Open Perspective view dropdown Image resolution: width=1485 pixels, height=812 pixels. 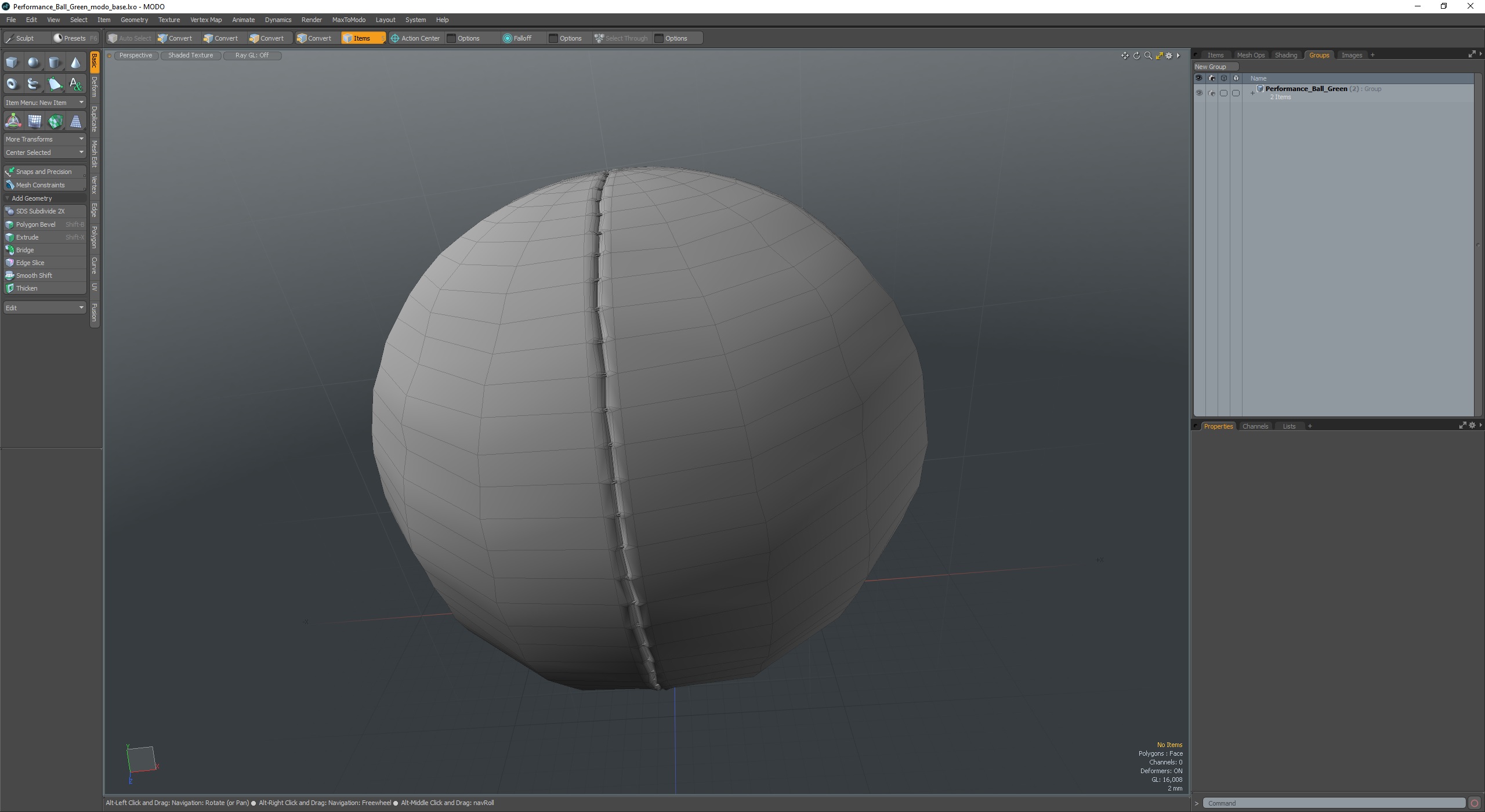pyautogui.click(x=136, y=56)
